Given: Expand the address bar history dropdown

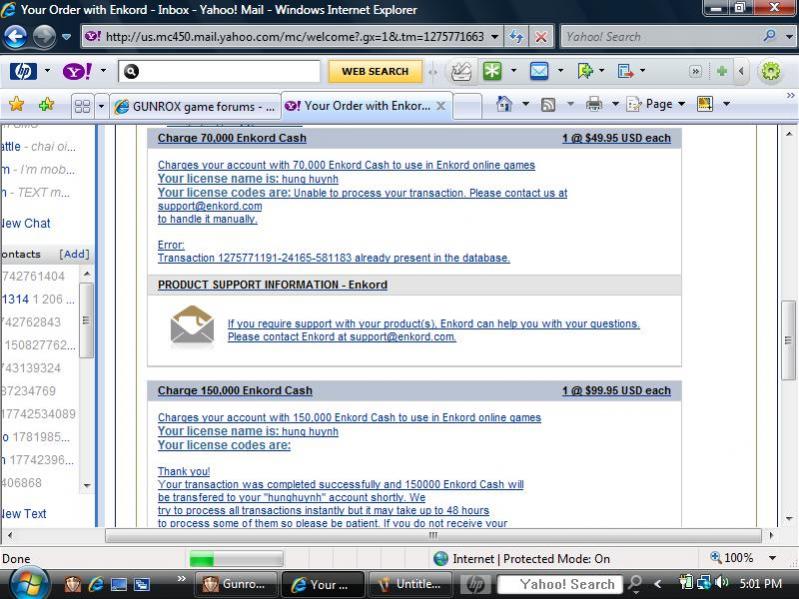Looking at the screenshot, I should 496,37.
